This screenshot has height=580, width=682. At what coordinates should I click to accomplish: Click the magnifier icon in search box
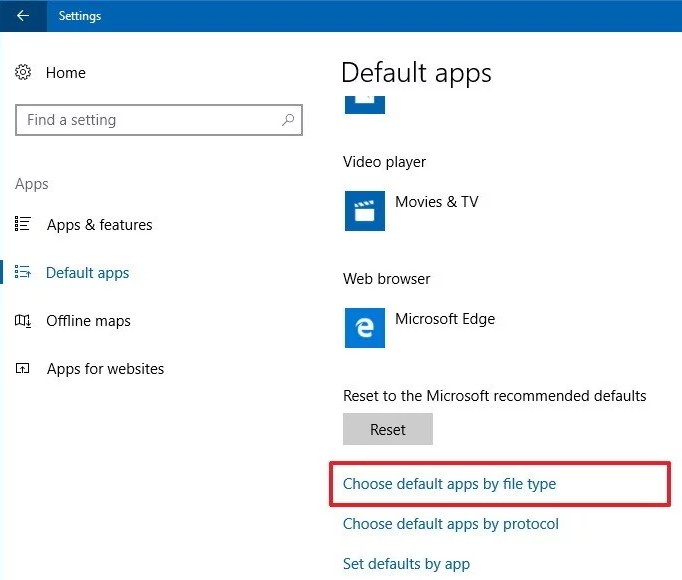288,120
